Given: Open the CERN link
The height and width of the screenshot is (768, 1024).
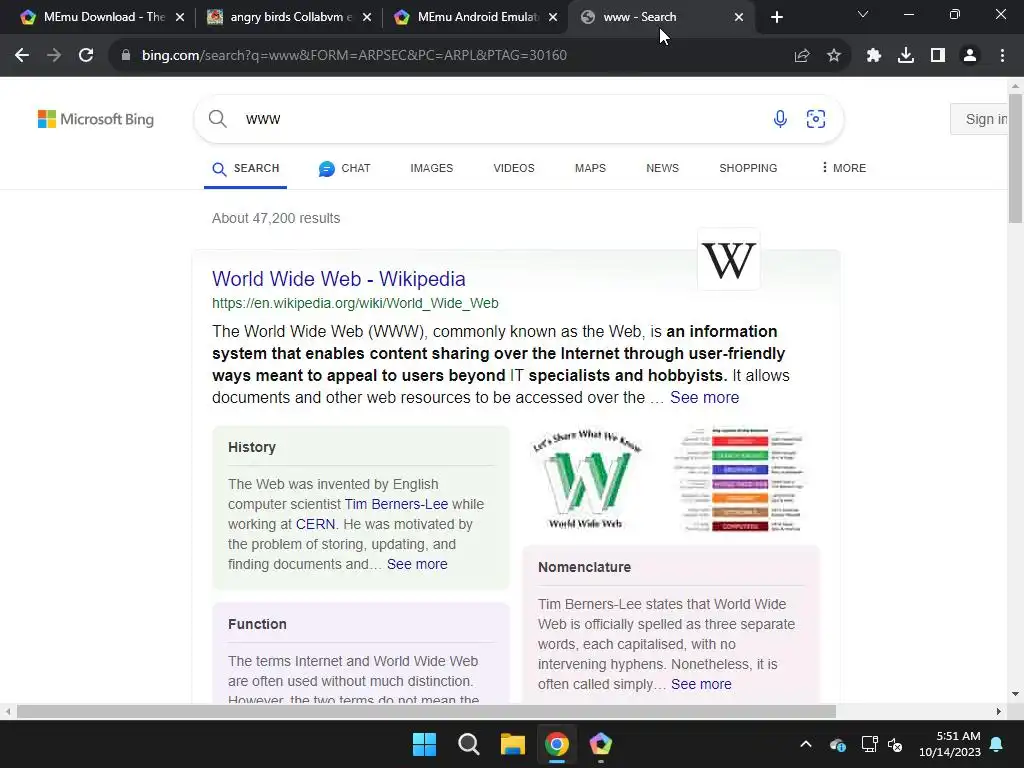Looking at the screenshot, I should (315, 524).
